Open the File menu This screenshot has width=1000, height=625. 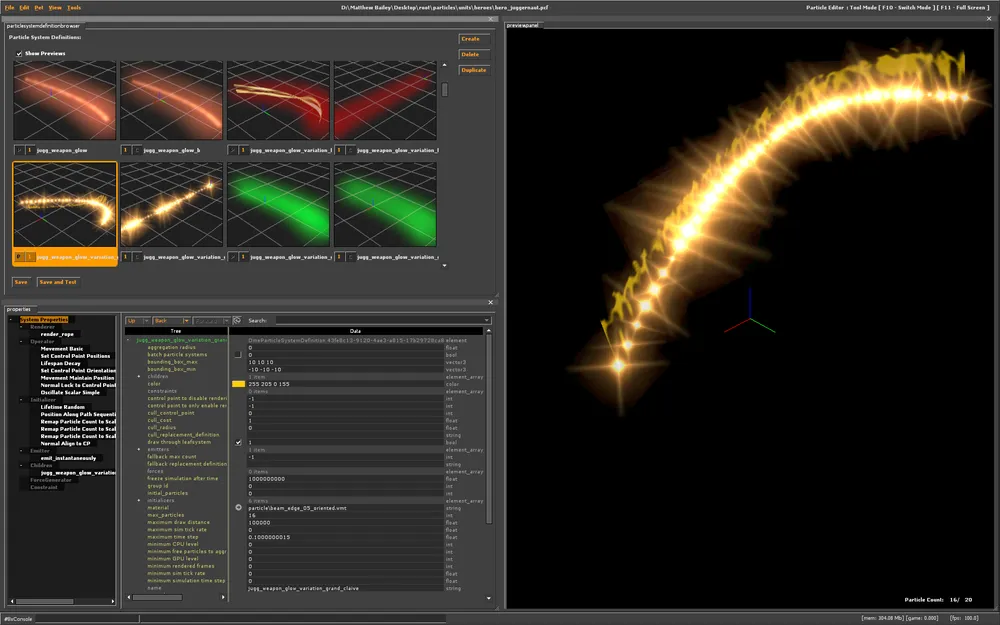10,7
